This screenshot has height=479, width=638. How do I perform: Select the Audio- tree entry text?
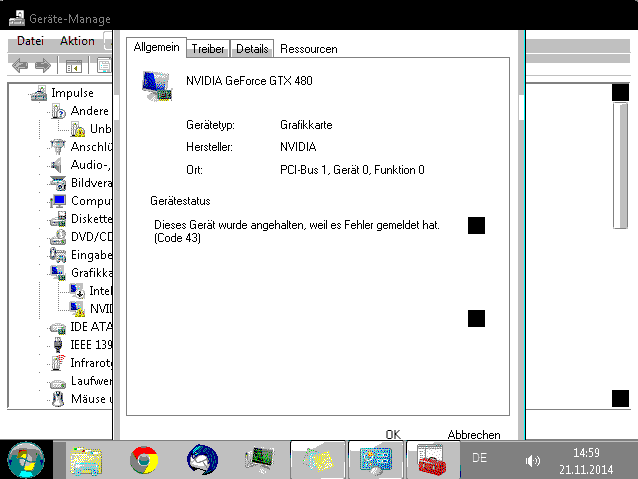(x=90, y=165)
